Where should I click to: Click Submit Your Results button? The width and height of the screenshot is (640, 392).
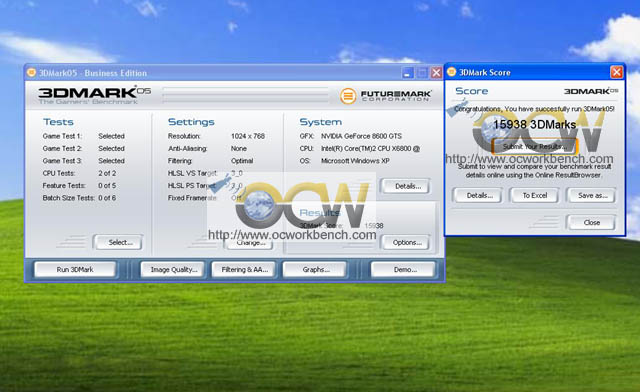pyautogui.click(x=534, y=146)
